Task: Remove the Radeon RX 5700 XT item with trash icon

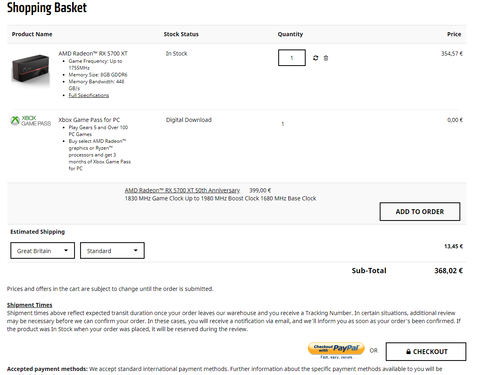Action: [326, 58]
